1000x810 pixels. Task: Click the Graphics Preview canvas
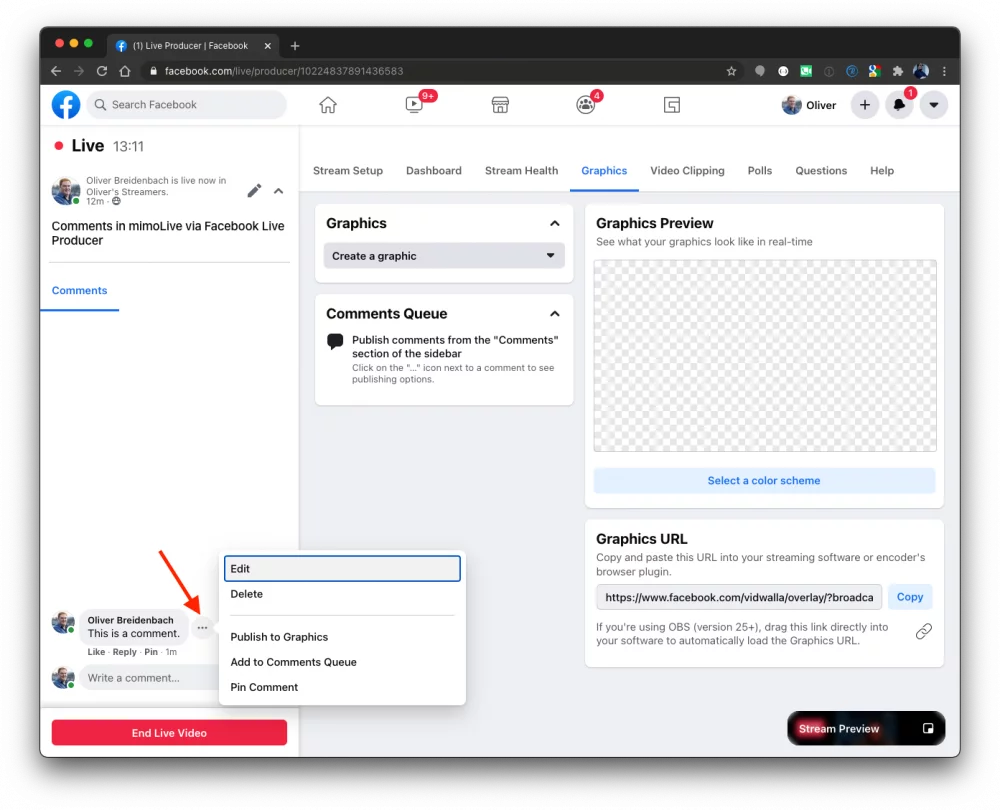pos(765,355)
